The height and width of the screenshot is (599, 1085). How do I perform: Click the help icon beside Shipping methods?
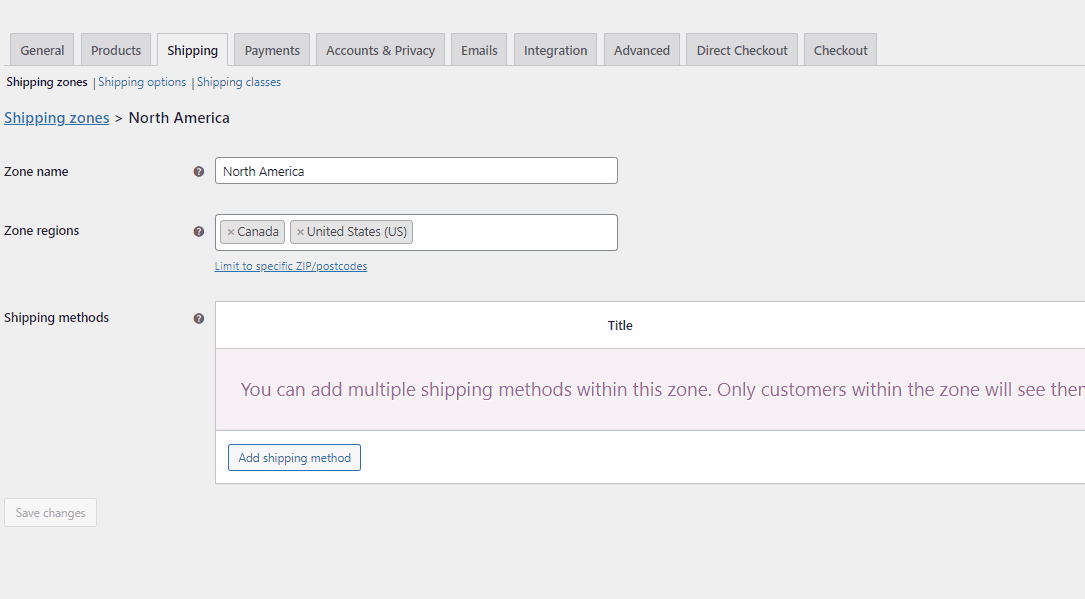(199, 319)
